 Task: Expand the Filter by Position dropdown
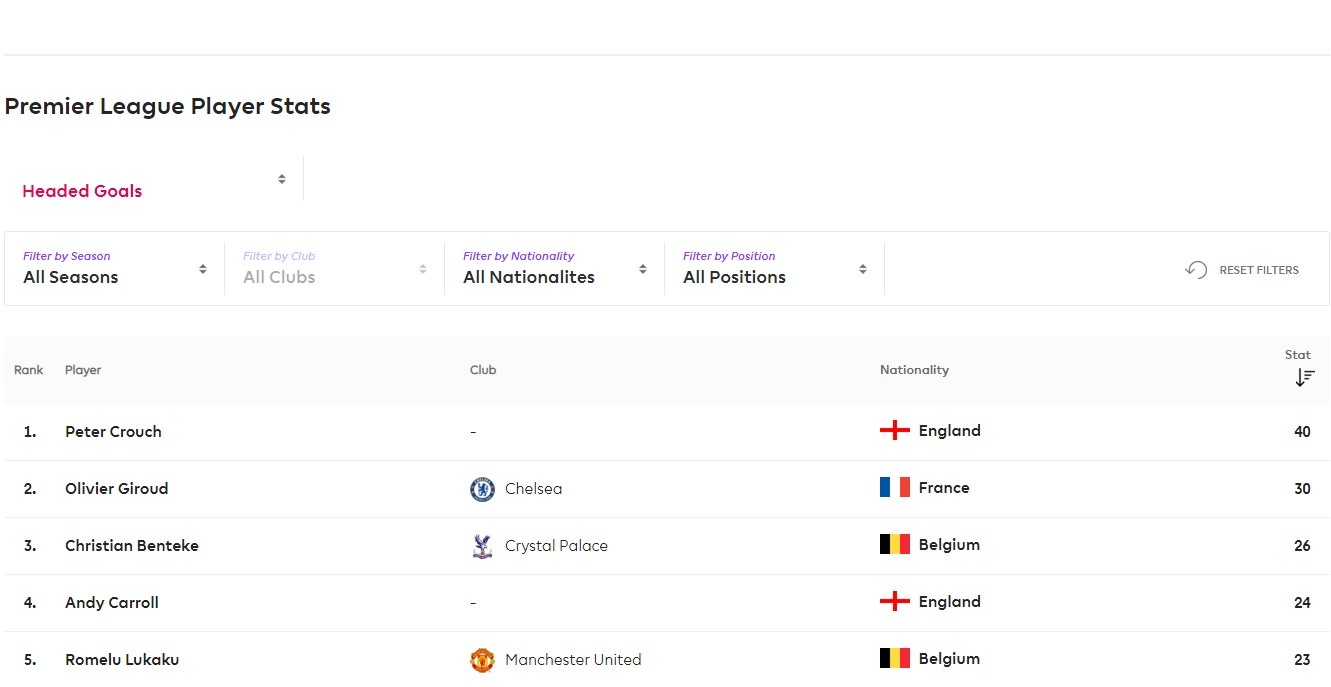coord(775,269)
